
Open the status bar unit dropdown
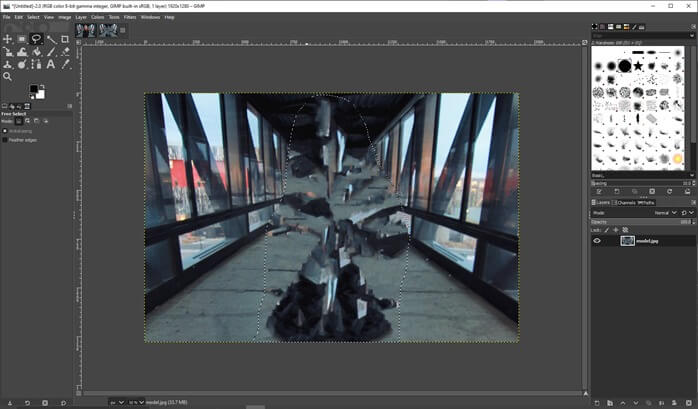point(117,402)
